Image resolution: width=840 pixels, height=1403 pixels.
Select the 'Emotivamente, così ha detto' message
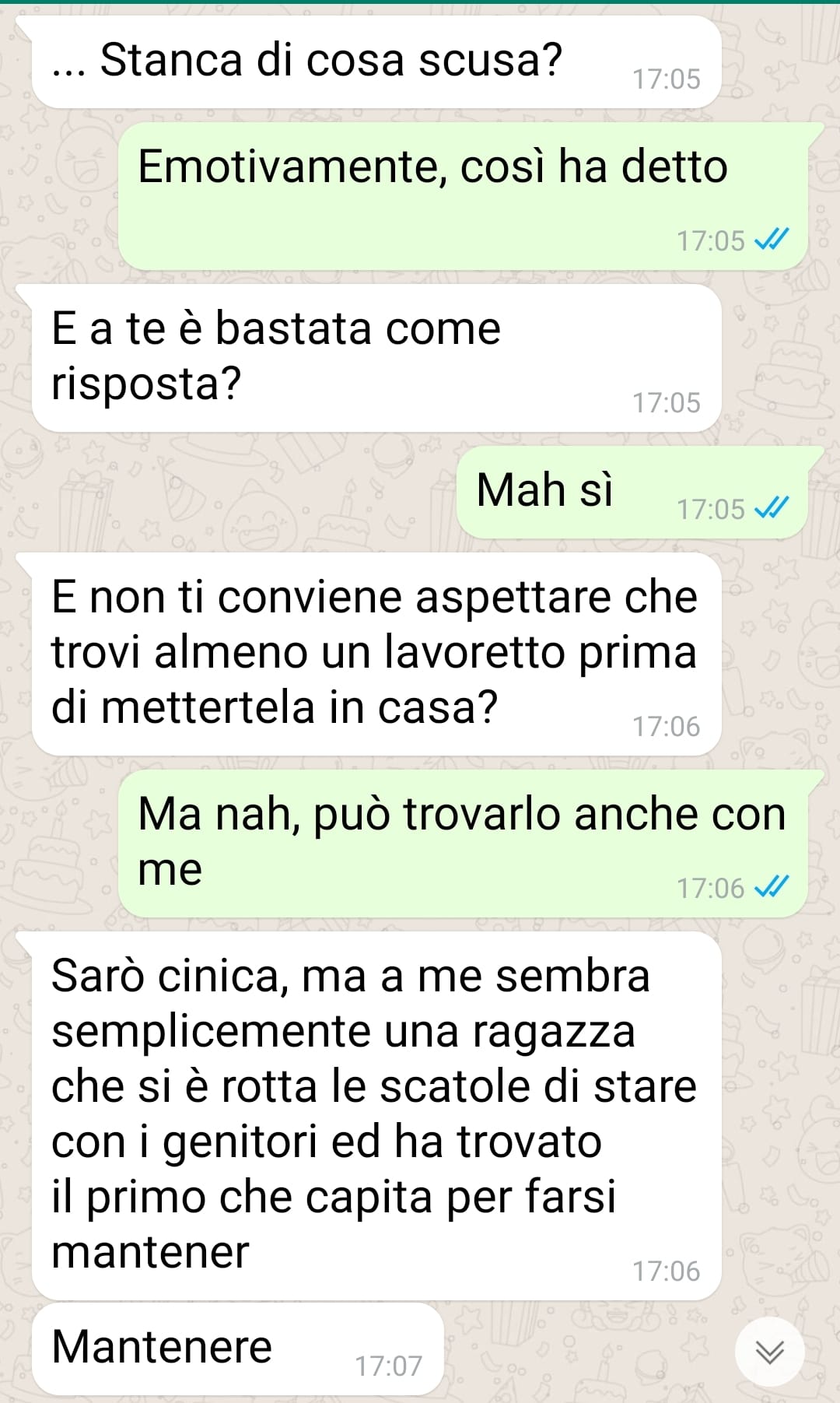(463, 196)
